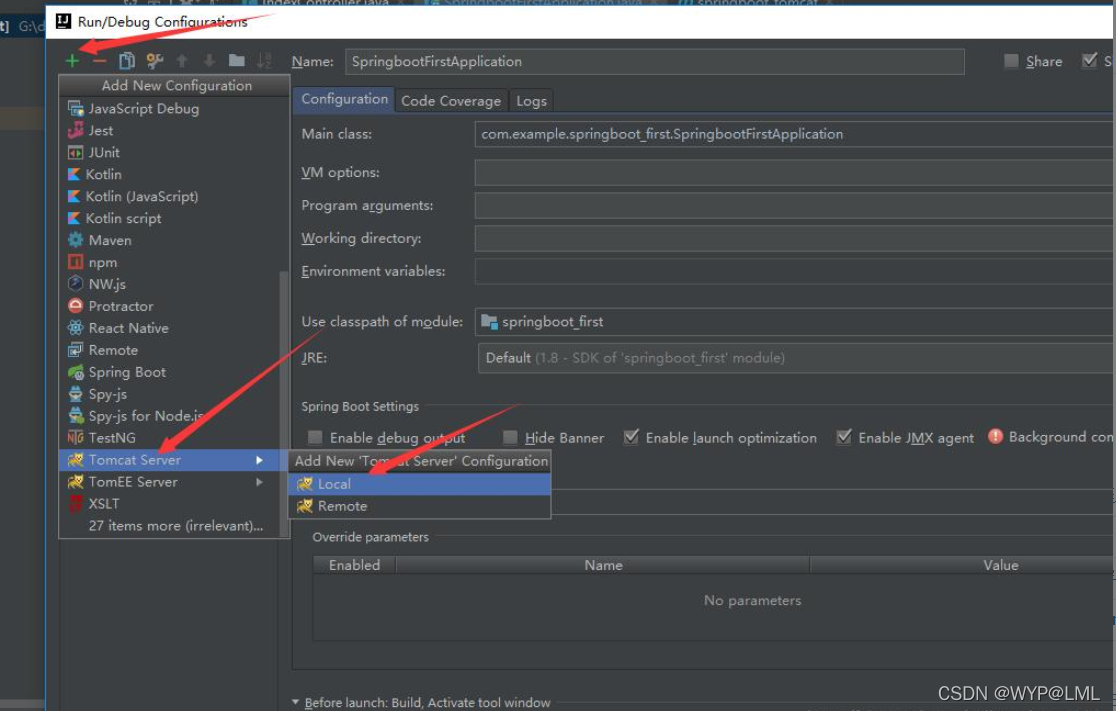
Task: Select Jest configuration type
Action: pyautogui.click(x=174, y=131)
